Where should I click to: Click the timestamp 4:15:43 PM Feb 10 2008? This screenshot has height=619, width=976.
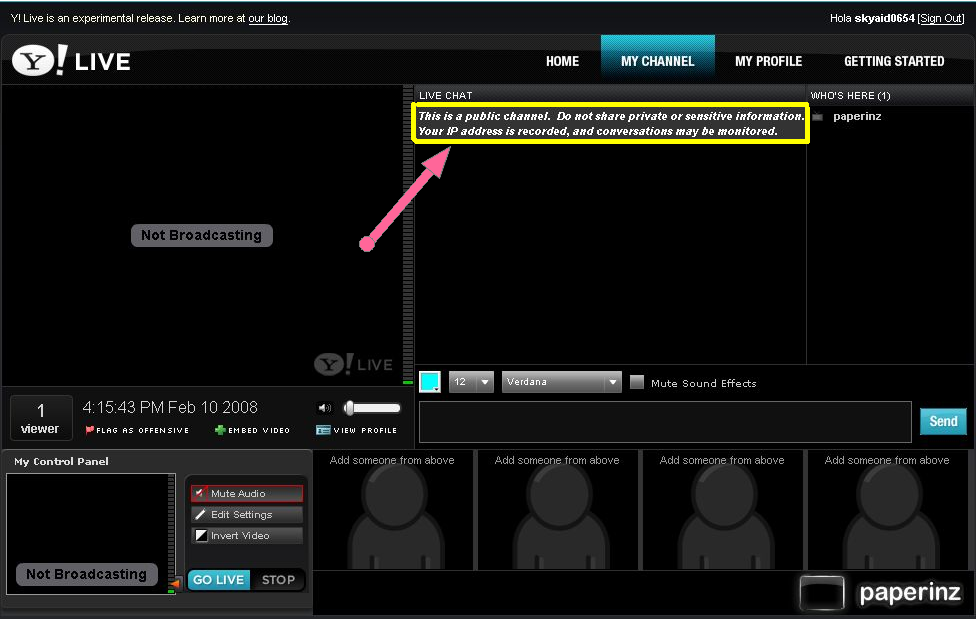[170, 407]
